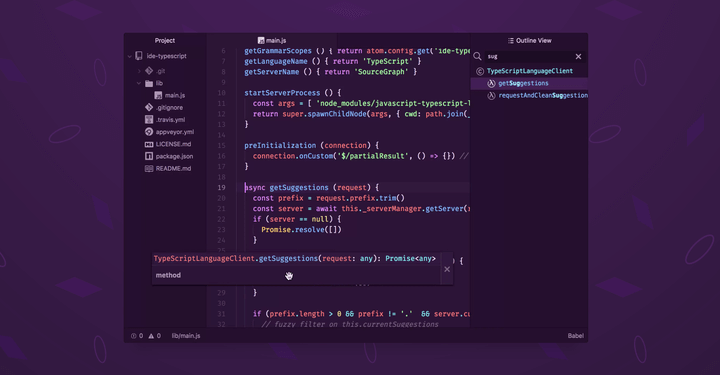Select the Project panel tab
The height and width of the screenshot is (375, 720).
[165, 40]
